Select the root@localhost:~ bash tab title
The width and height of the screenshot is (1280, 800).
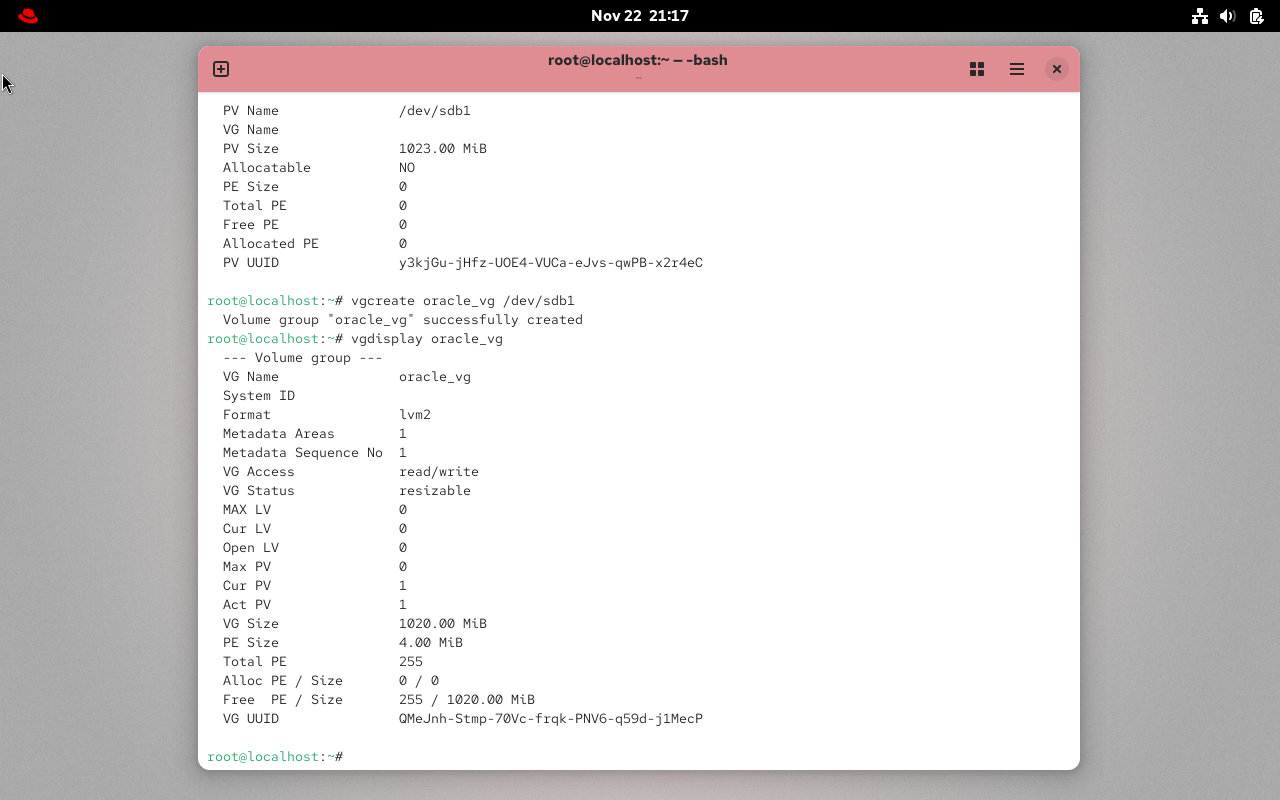[637, 60]
